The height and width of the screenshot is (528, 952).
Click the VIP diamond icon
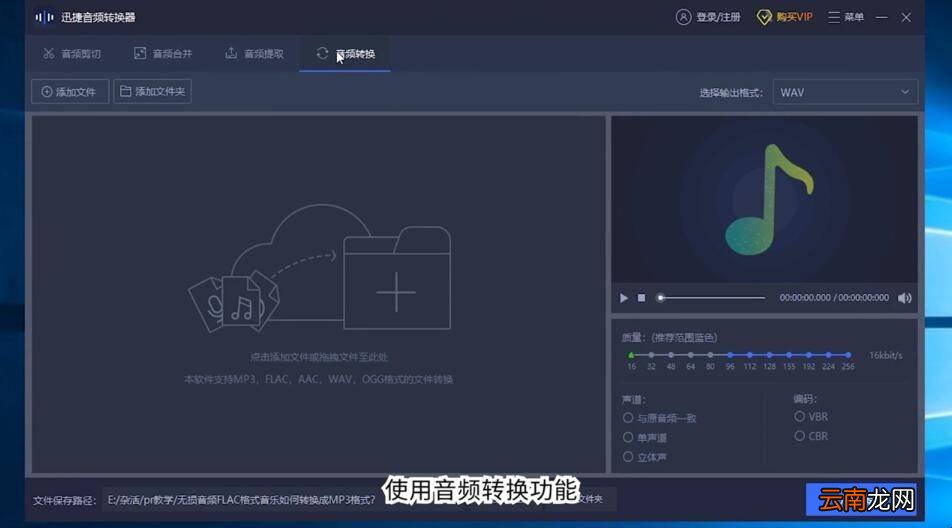coord(764,17)
